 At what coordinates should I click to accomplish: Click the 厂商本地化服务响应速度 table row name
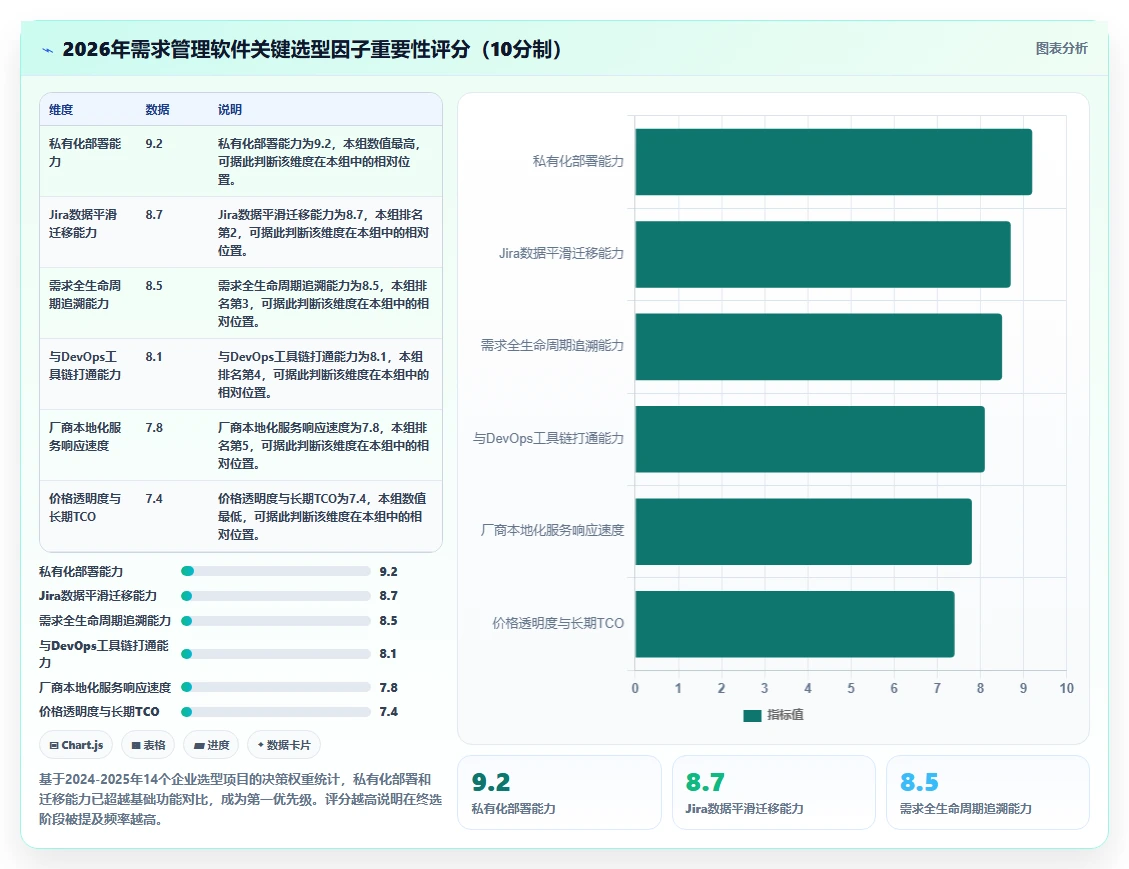85,436
